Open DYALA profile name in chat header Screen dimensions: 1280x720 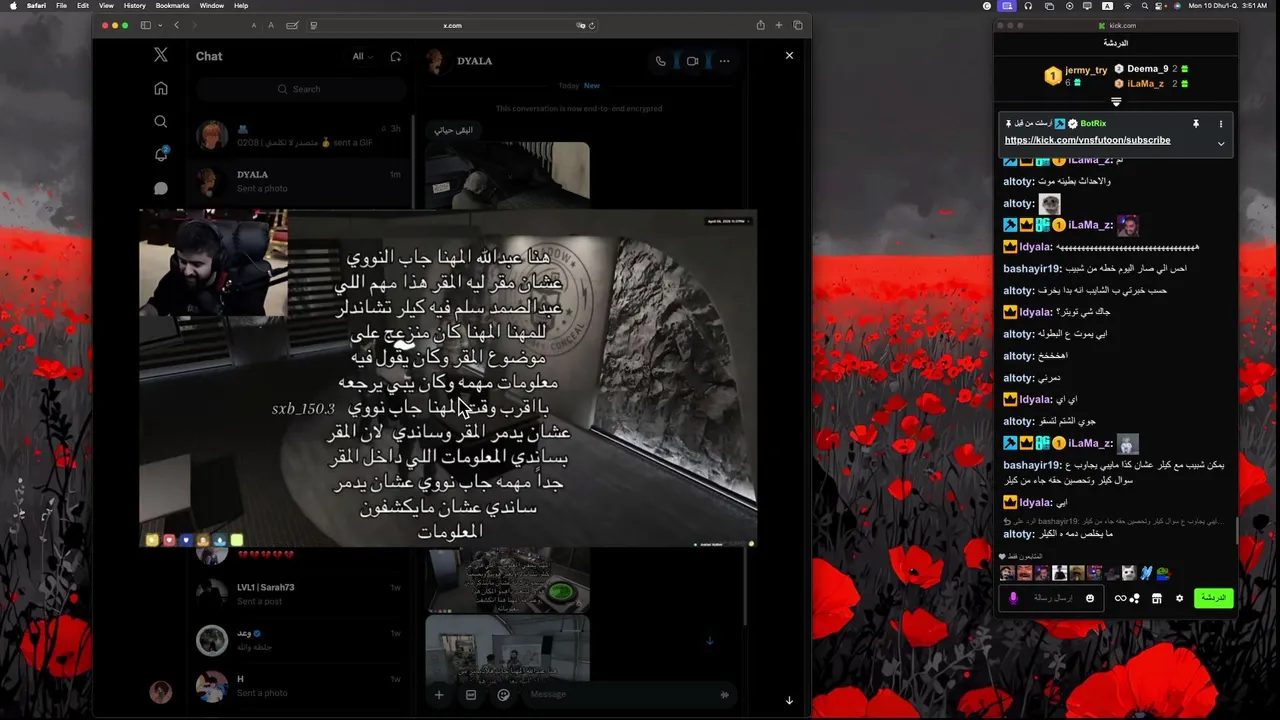[x=474, y=61]
